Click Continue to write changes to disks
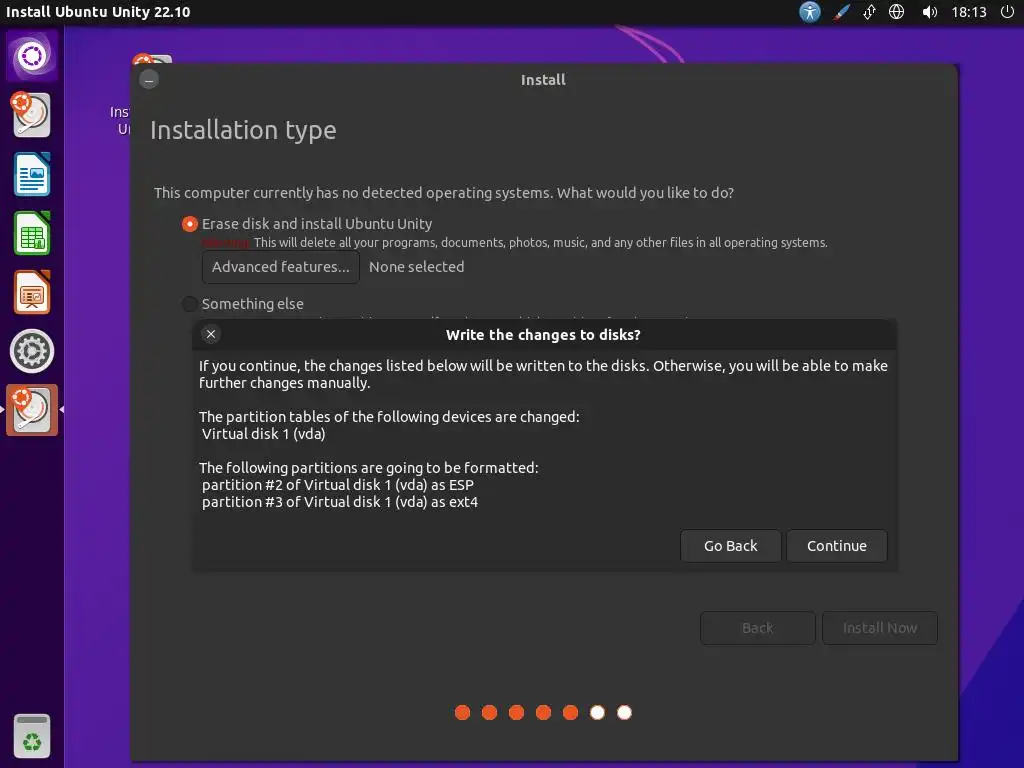1024x768 pixels. [x=837, y=546]
